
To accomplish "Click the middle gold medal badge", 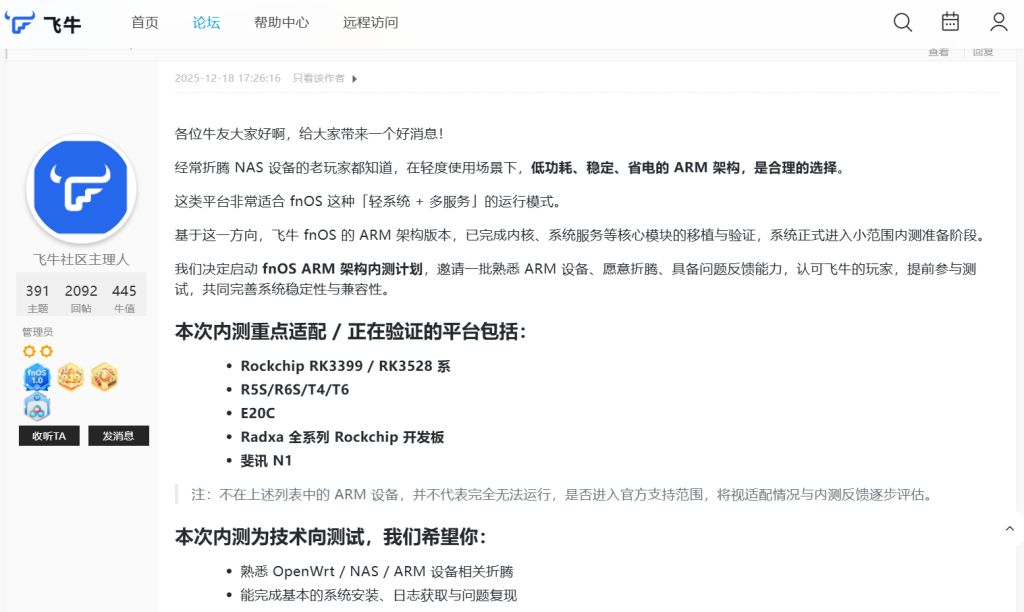I will pos(70,377).
